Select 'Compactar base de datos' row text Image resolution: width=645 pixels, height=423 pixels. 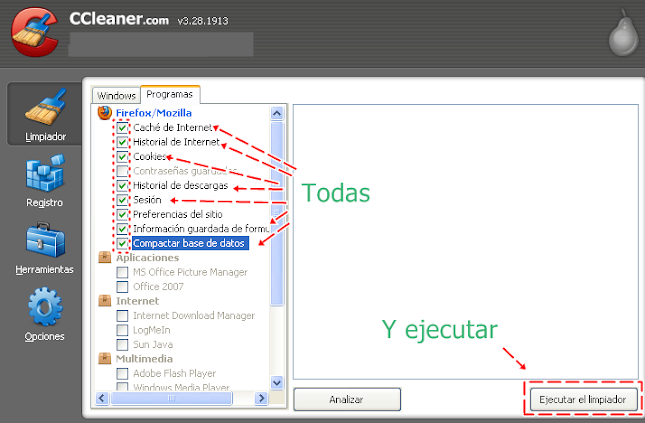click(189, 243)
